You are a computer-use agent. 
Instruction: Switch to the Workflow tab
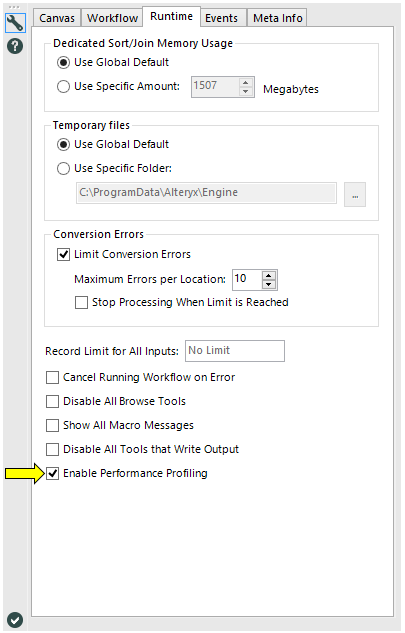pyautogui.click(x=112, y=18)
